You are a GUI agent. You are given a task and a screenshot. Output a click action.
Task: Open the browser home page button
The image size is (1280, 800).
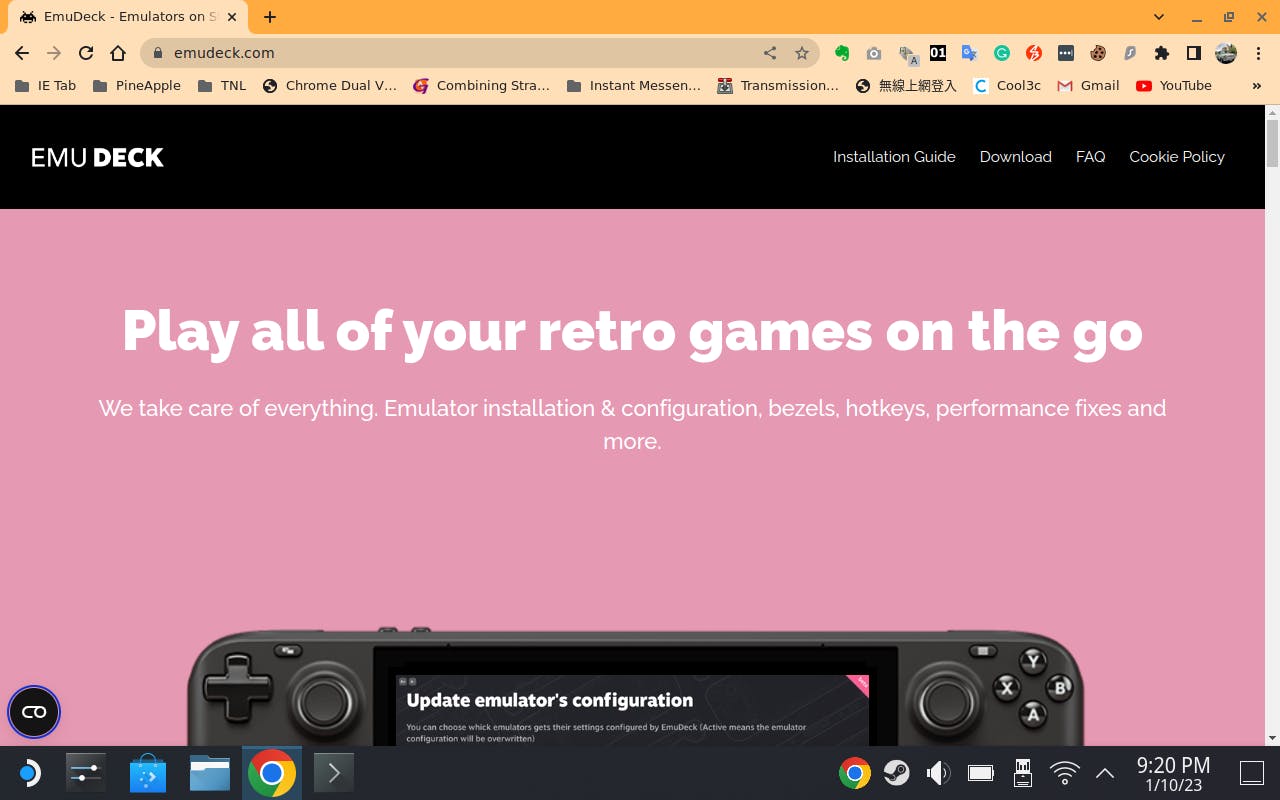[118, 53]
